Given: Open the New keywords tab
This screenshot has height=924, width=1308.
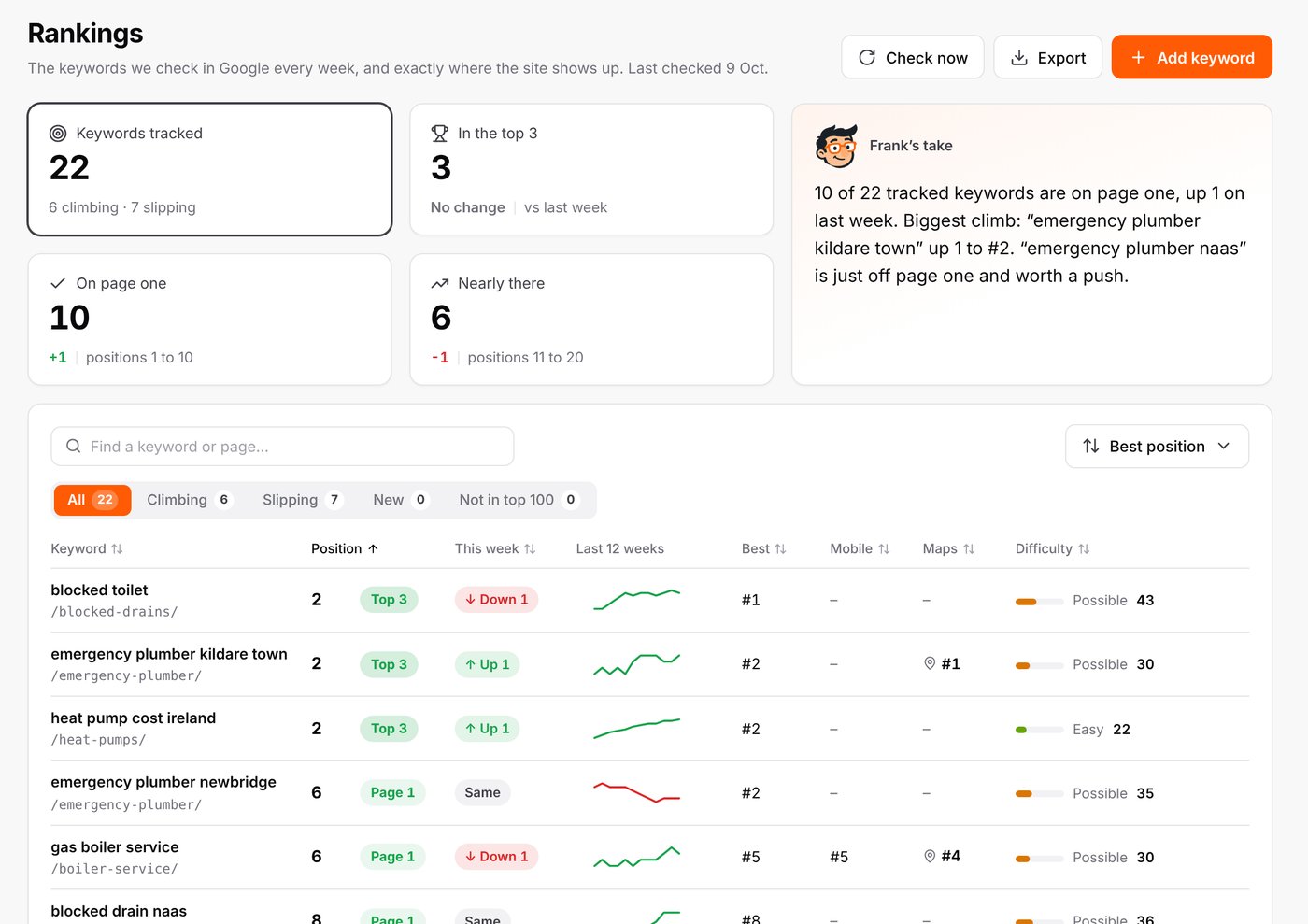Looking at the screenshot, I should (x=400, y=500).
